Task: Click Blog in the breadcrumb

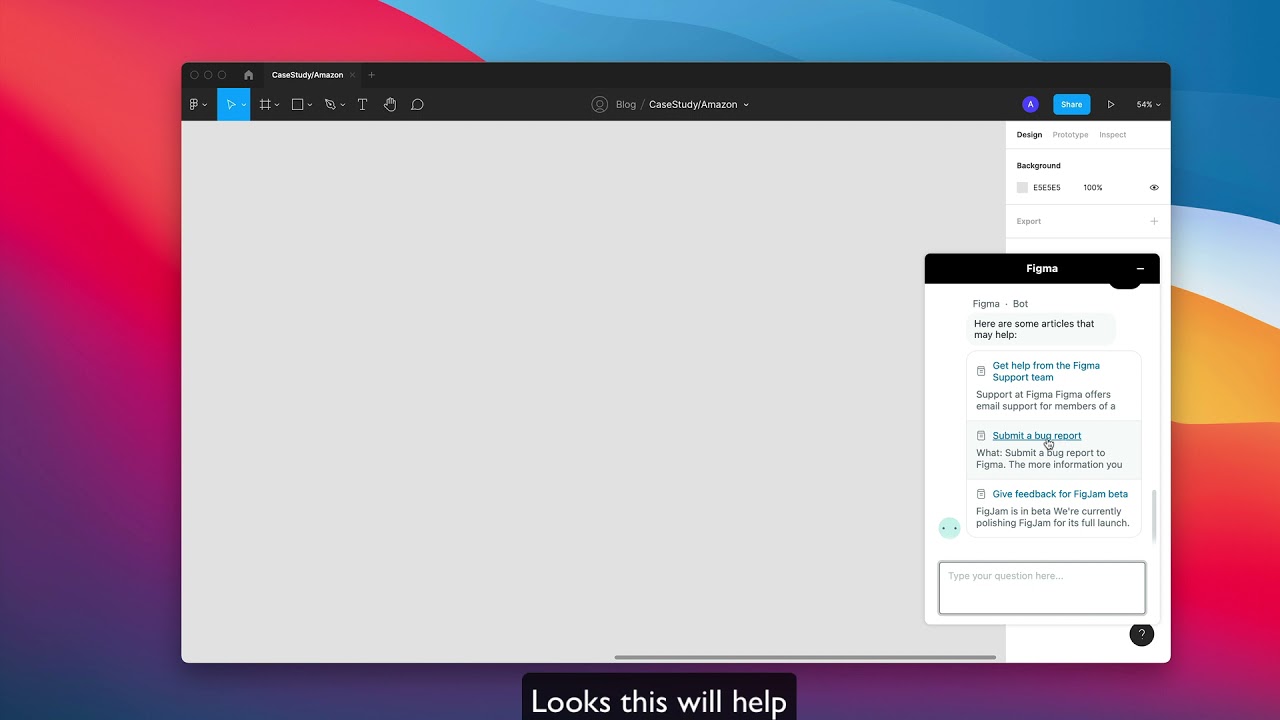Action: [x=626, y=104]
